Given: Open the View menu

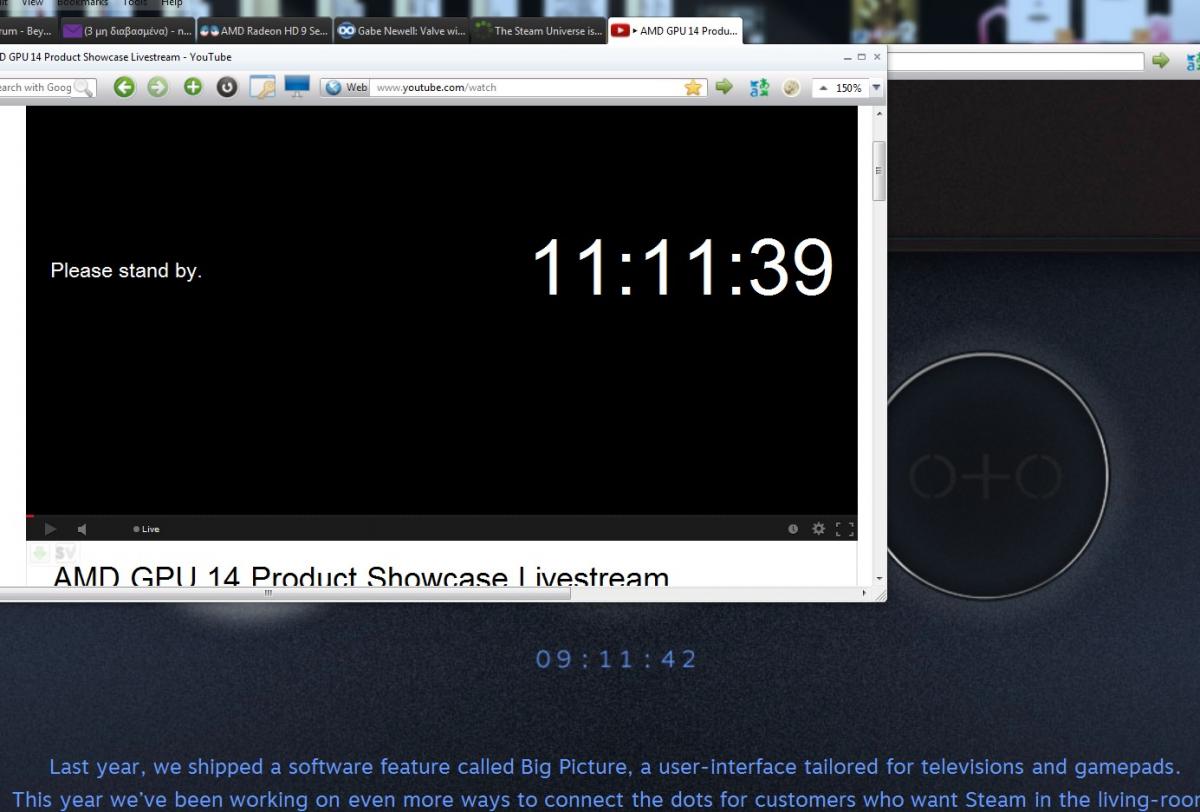Looking at the screenshot, I should pyautogui.click(x=32, y=4).
